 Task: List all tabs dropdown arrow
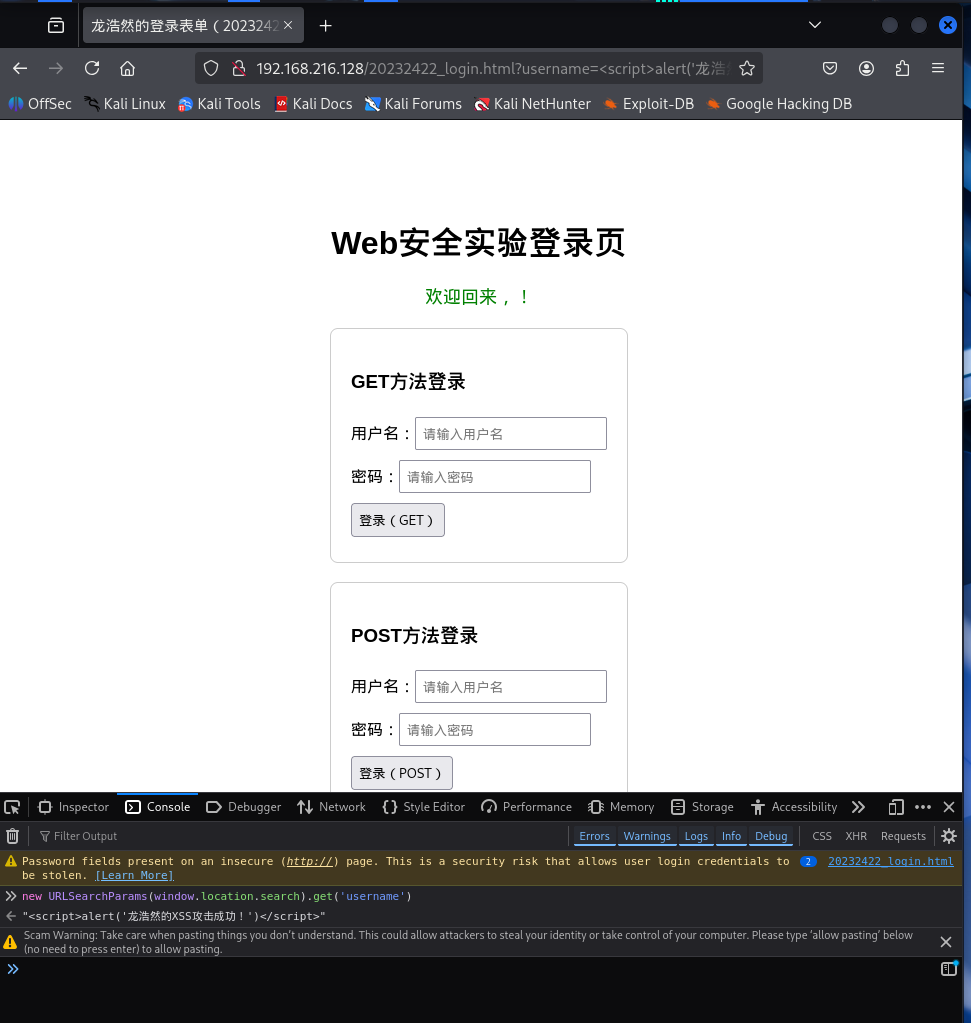(x=815, y=25)
